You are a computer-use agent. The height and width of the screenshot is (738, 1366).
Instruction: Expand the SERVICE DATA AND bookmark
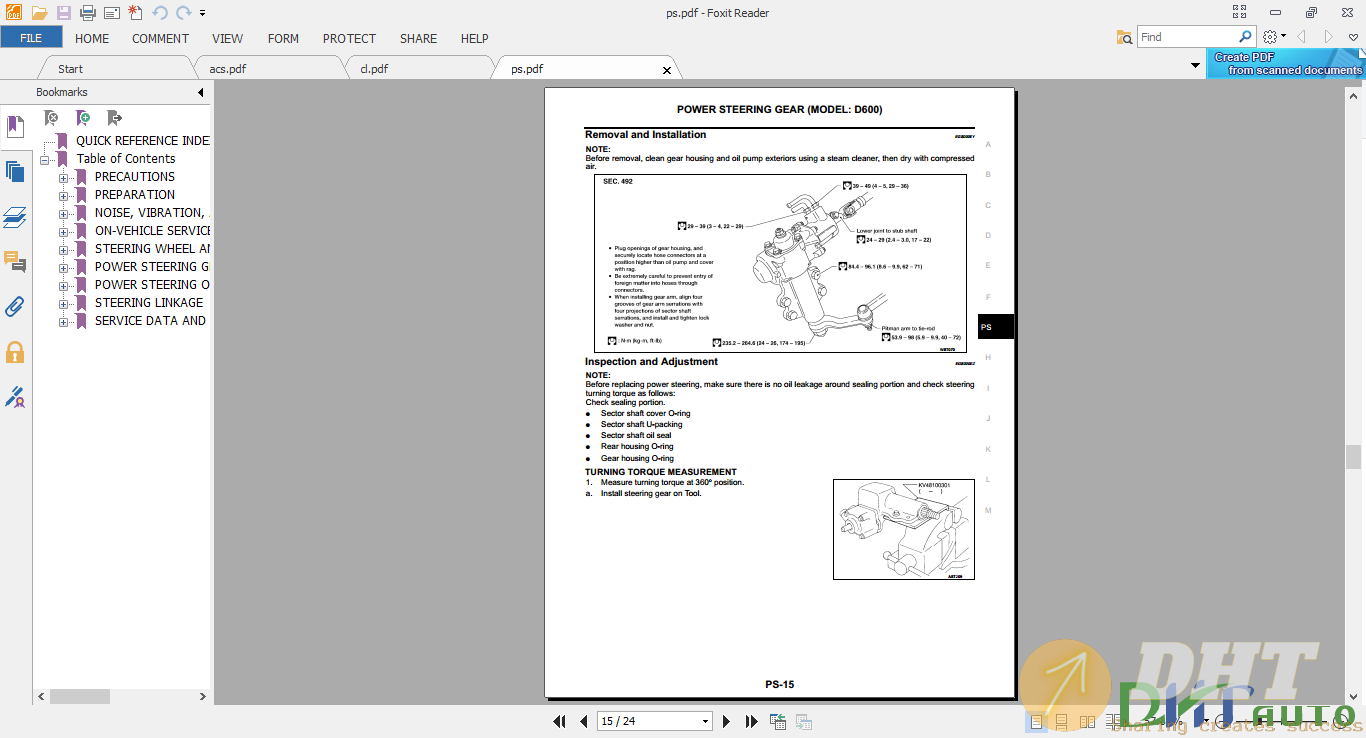pos(63,321)
